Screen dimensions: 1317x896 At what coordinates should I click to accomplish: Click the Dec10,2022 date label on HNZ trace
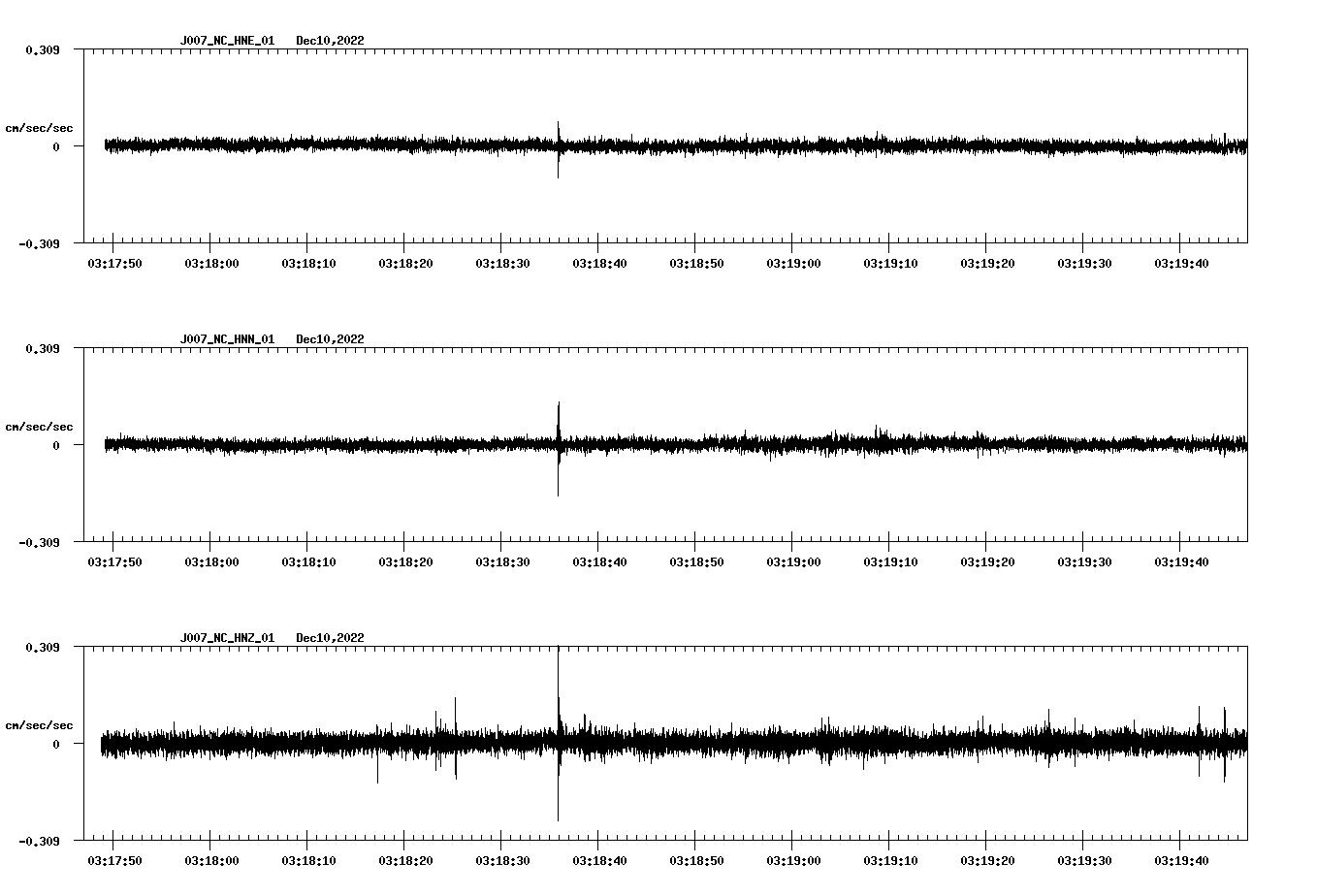tap(331, 638)
